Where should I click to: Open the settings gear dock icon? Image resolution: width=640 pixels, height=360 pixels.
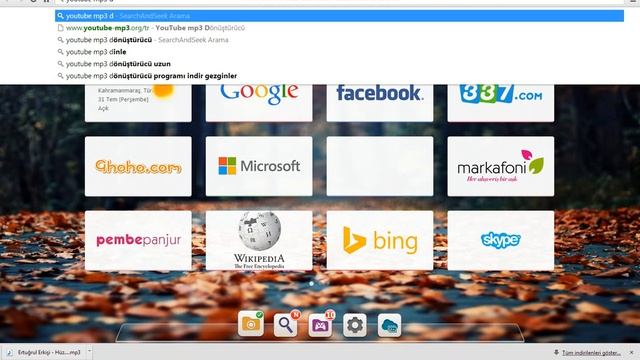[355, 325]
